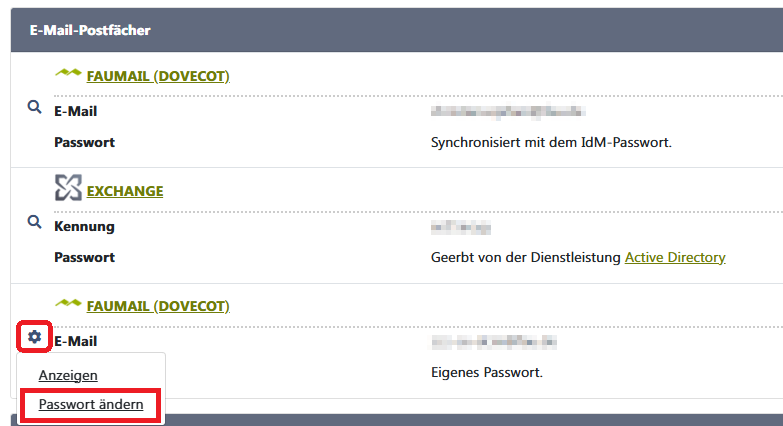Screen dimensions: 783x426
Task: Click the magnifier beside the first FAUMAIL E-Mail
Action: [35, 107]
